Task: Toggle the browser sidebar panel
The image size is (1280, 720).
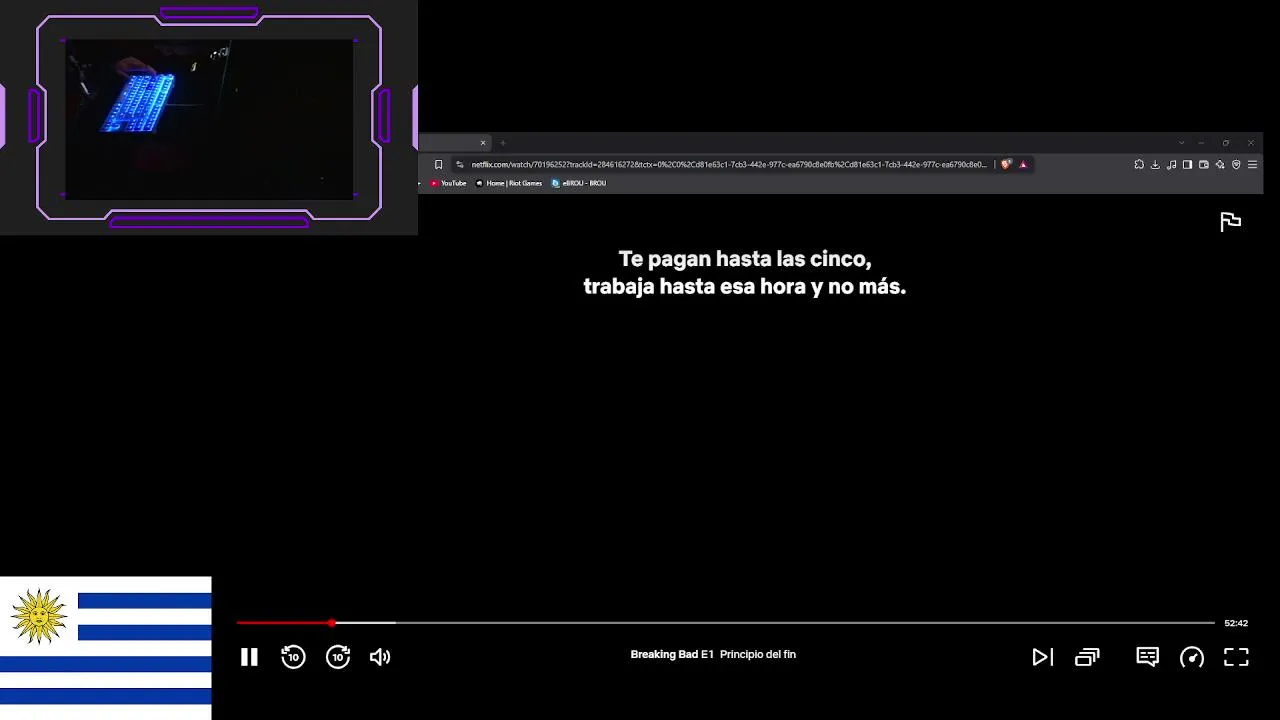Action: point(1187,164)
